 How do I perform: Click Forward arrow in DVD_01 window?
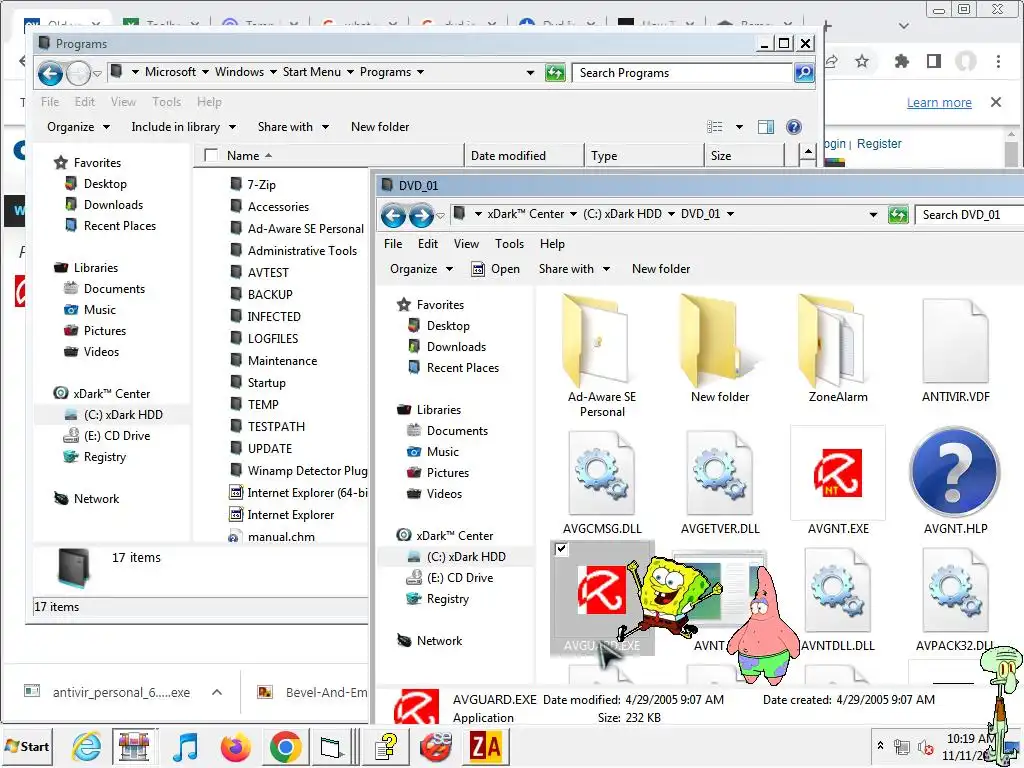pos(421,215)
